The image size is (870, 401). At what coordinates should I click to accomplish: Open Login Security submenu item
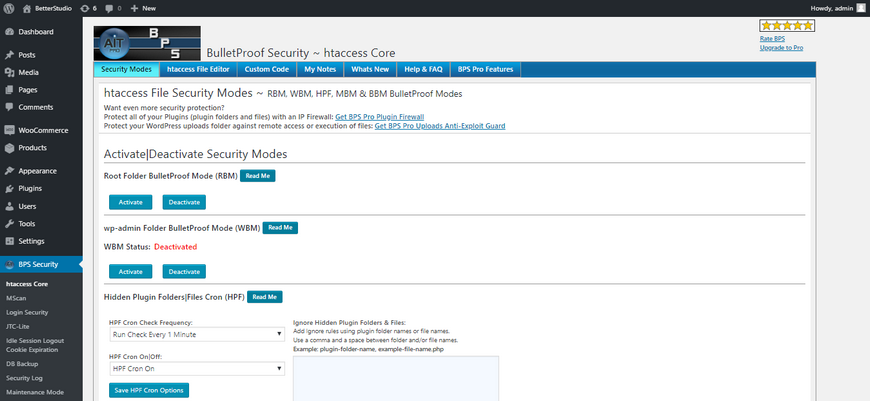coord(27,312)
